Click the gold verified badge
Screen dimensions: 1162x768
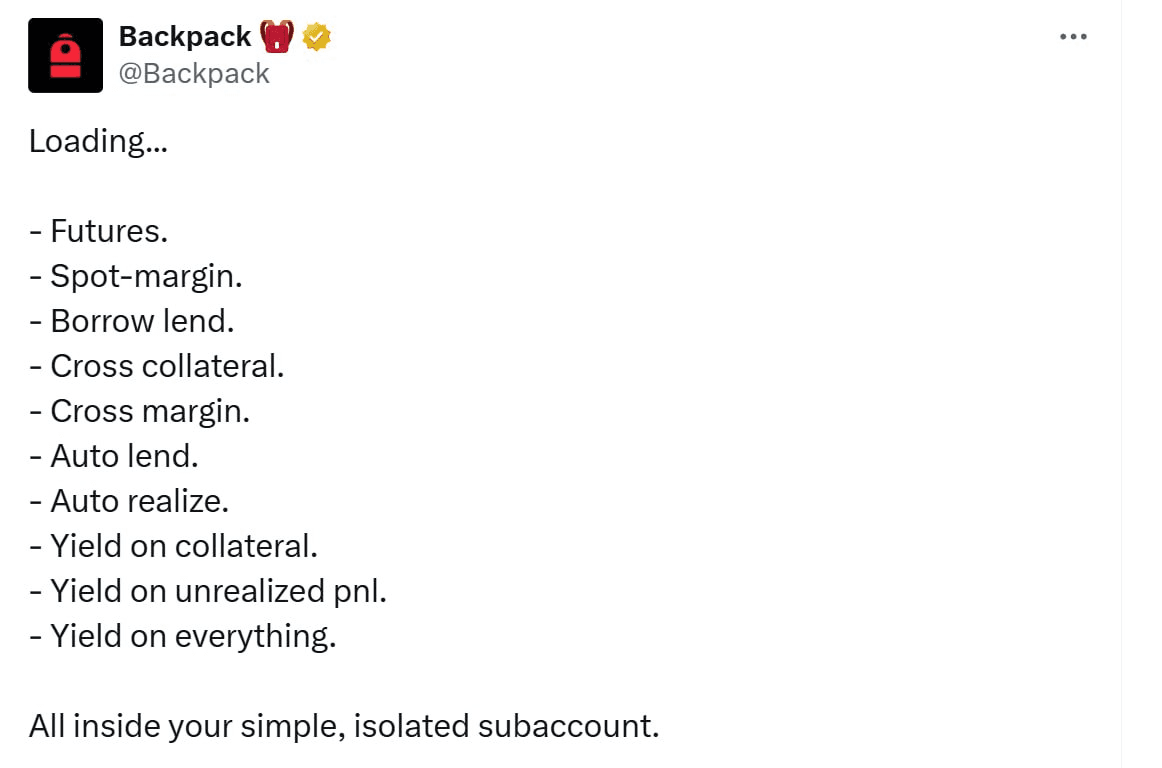pos(317,38)
